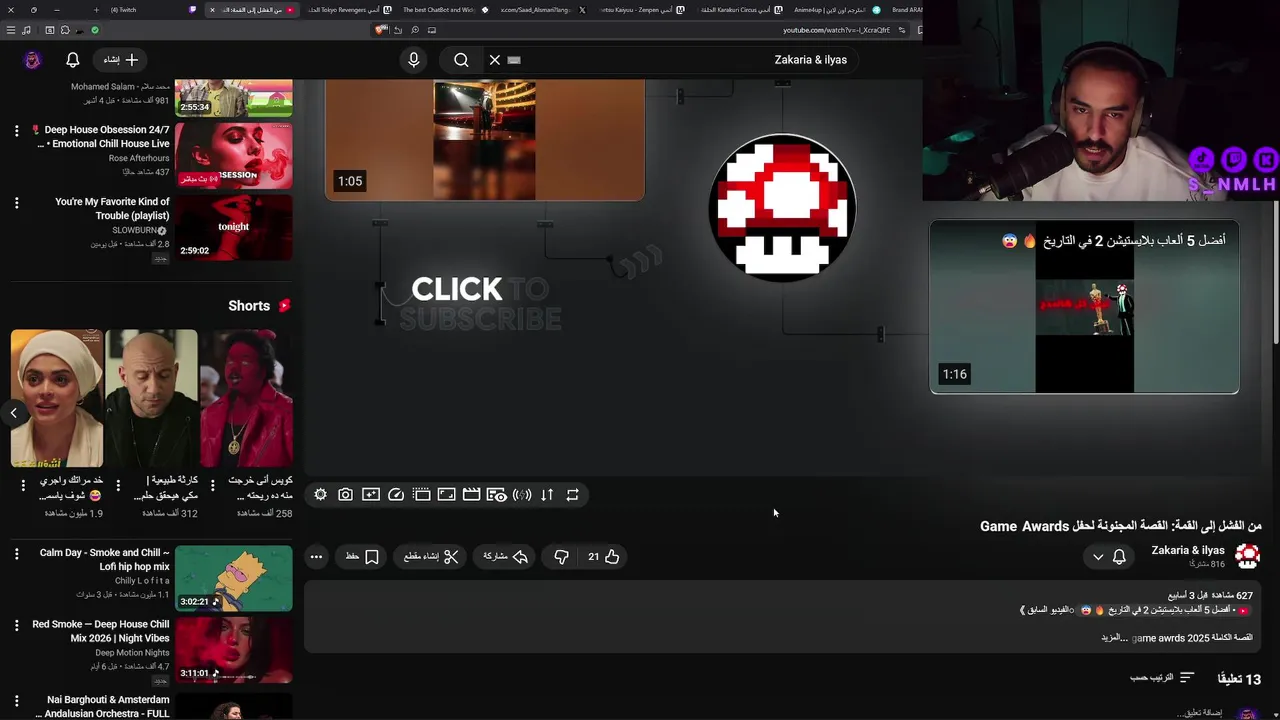Toggle the audio boost wave icon

522,495
